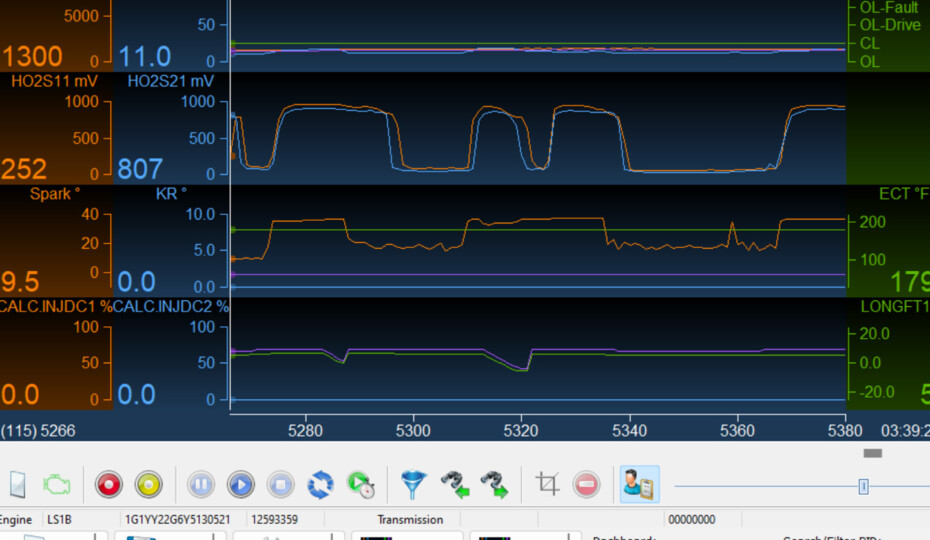
Task: Click the Spark value 9.5
Action: 20,282
